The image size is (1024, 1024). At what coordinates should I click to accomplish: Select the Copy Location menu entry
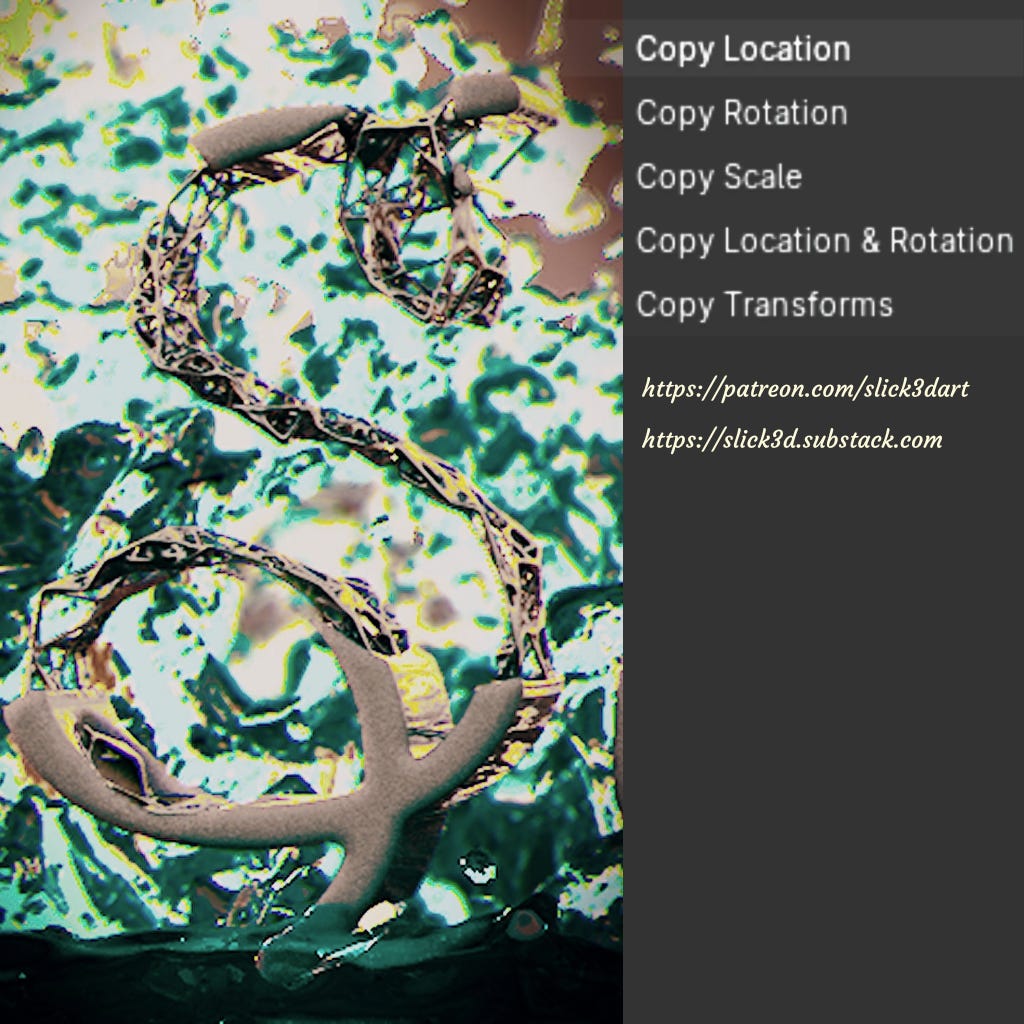pos(823,49)
